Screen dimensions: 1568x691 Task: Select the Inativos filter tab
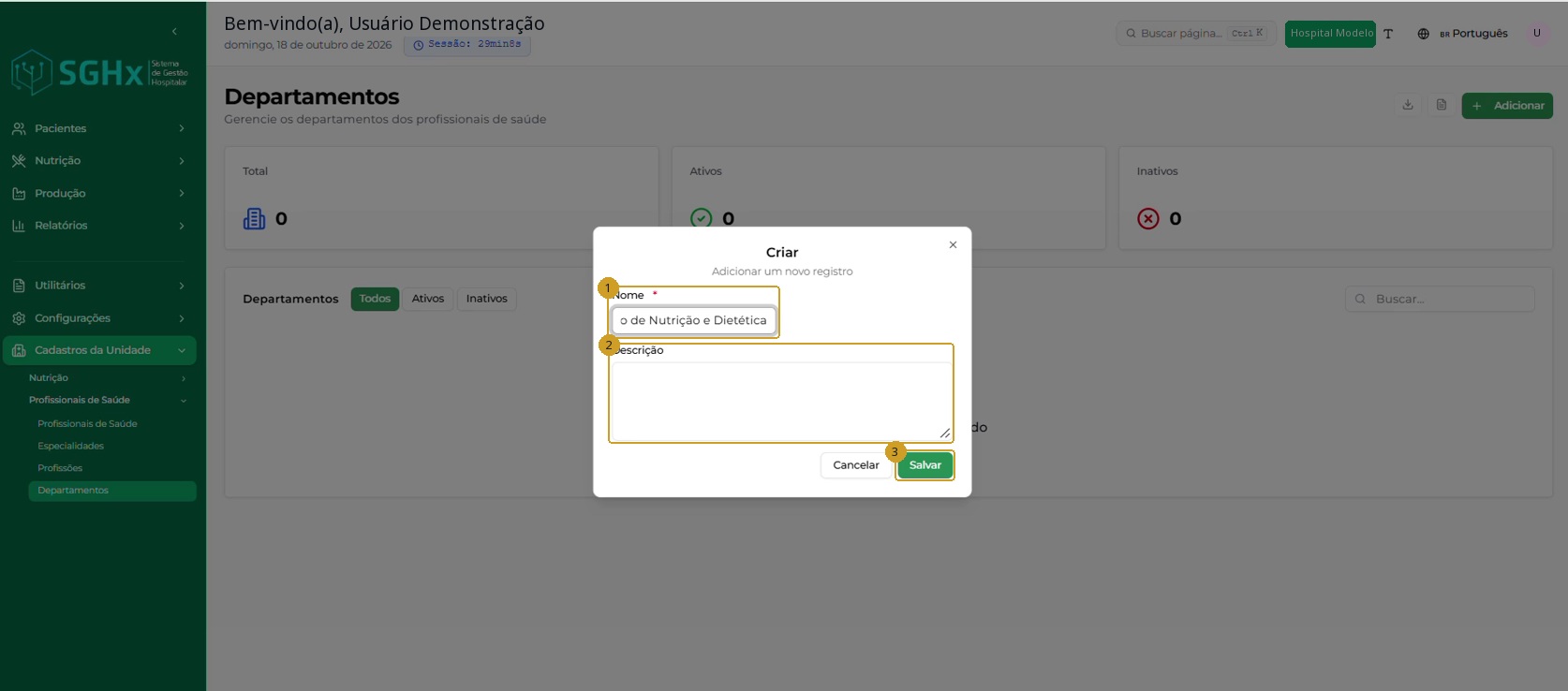coord(487,299)
